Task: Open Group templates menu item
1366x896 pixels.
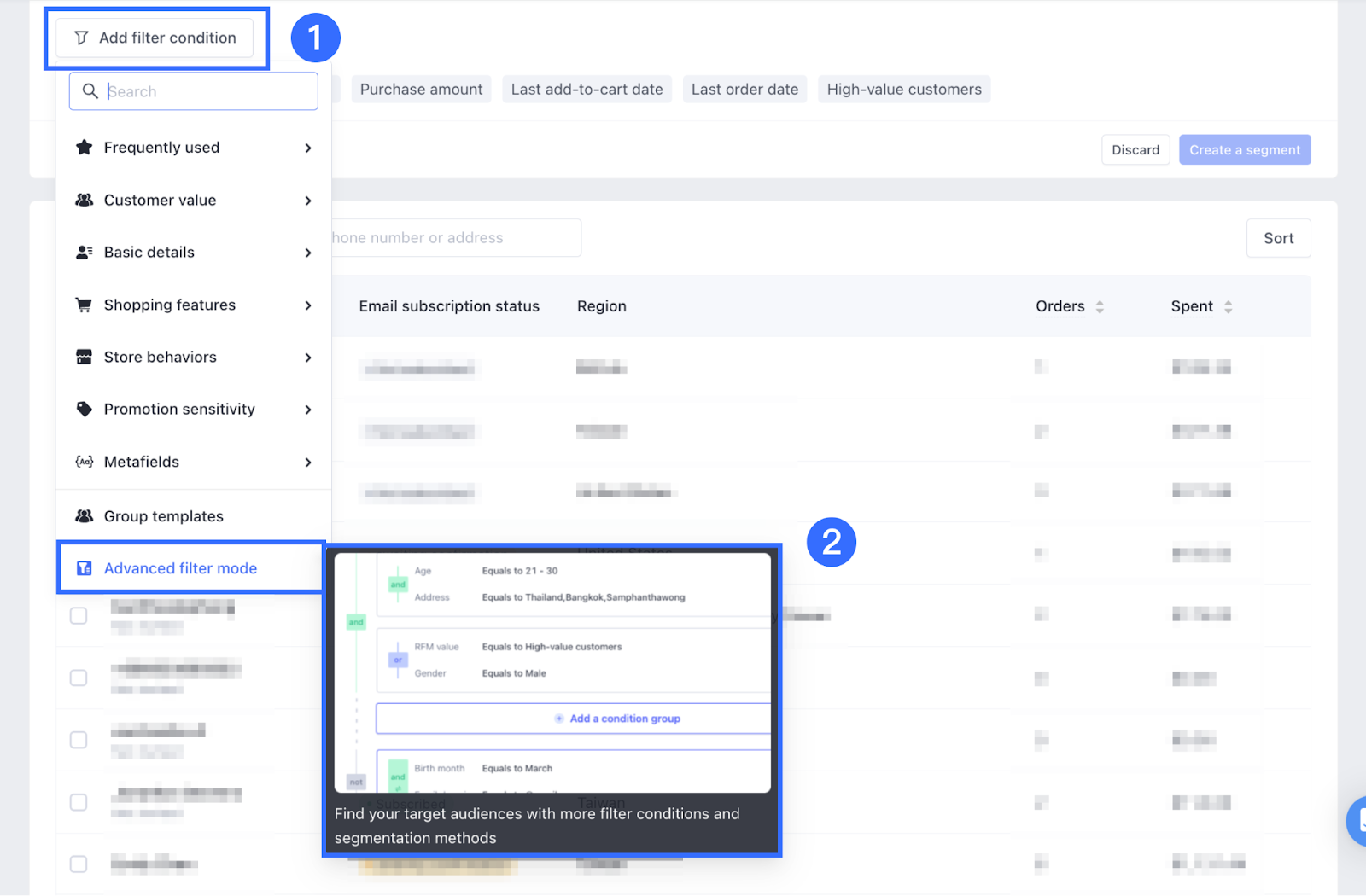Action: [x=163, y=516]
